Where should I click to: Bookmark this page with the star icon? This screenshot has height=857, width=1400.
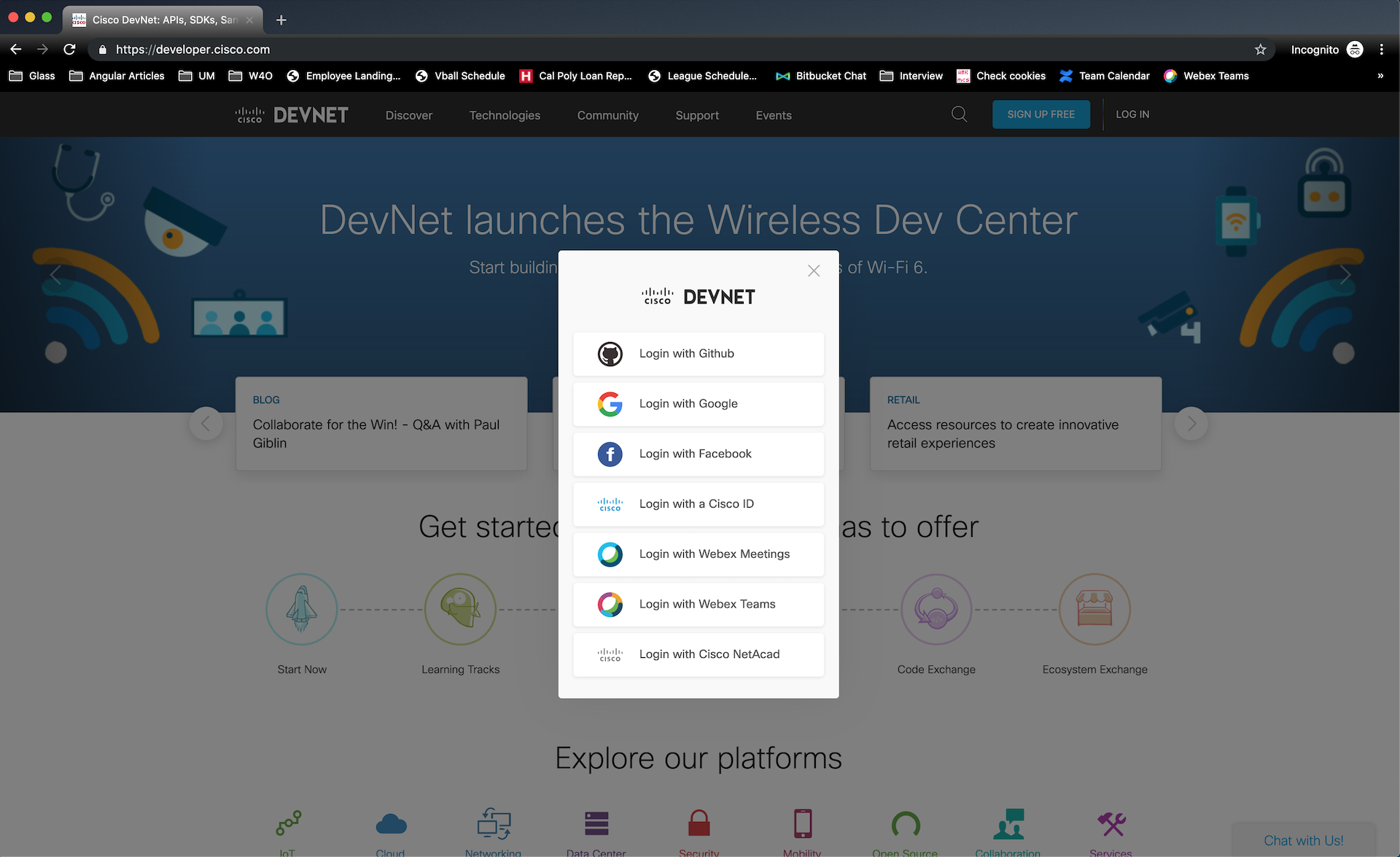pos(1261,50)
